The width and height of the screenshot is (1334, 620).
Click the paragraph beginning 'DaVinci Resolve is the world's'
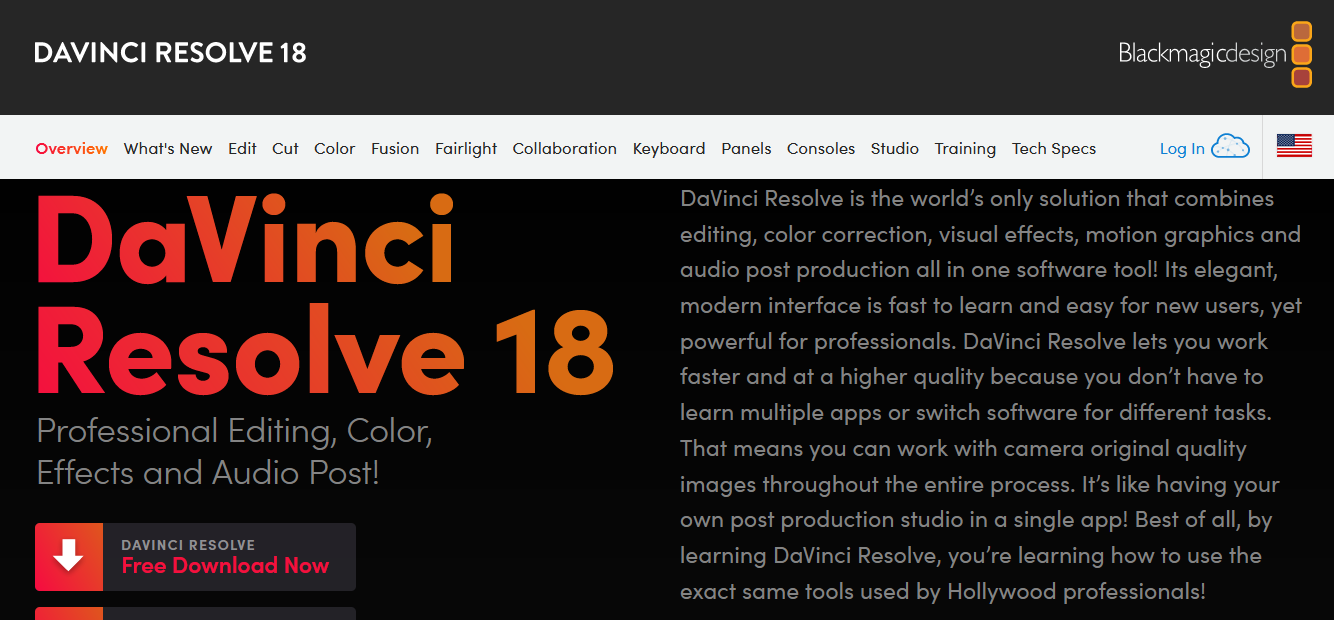point(991,395)
